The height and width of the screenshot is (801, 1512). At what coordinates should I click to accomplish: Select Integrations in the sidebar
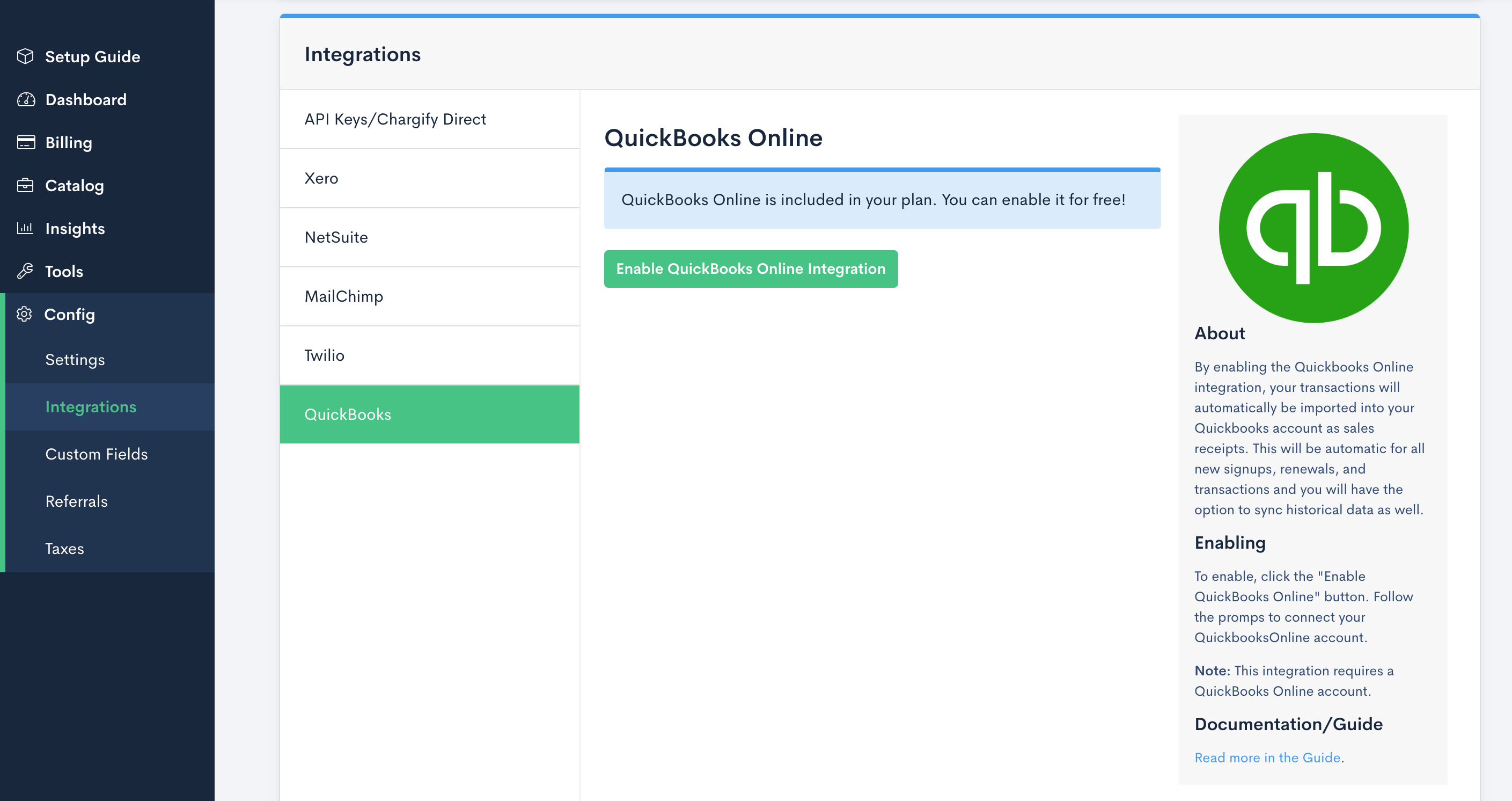(x=110, y=407)
